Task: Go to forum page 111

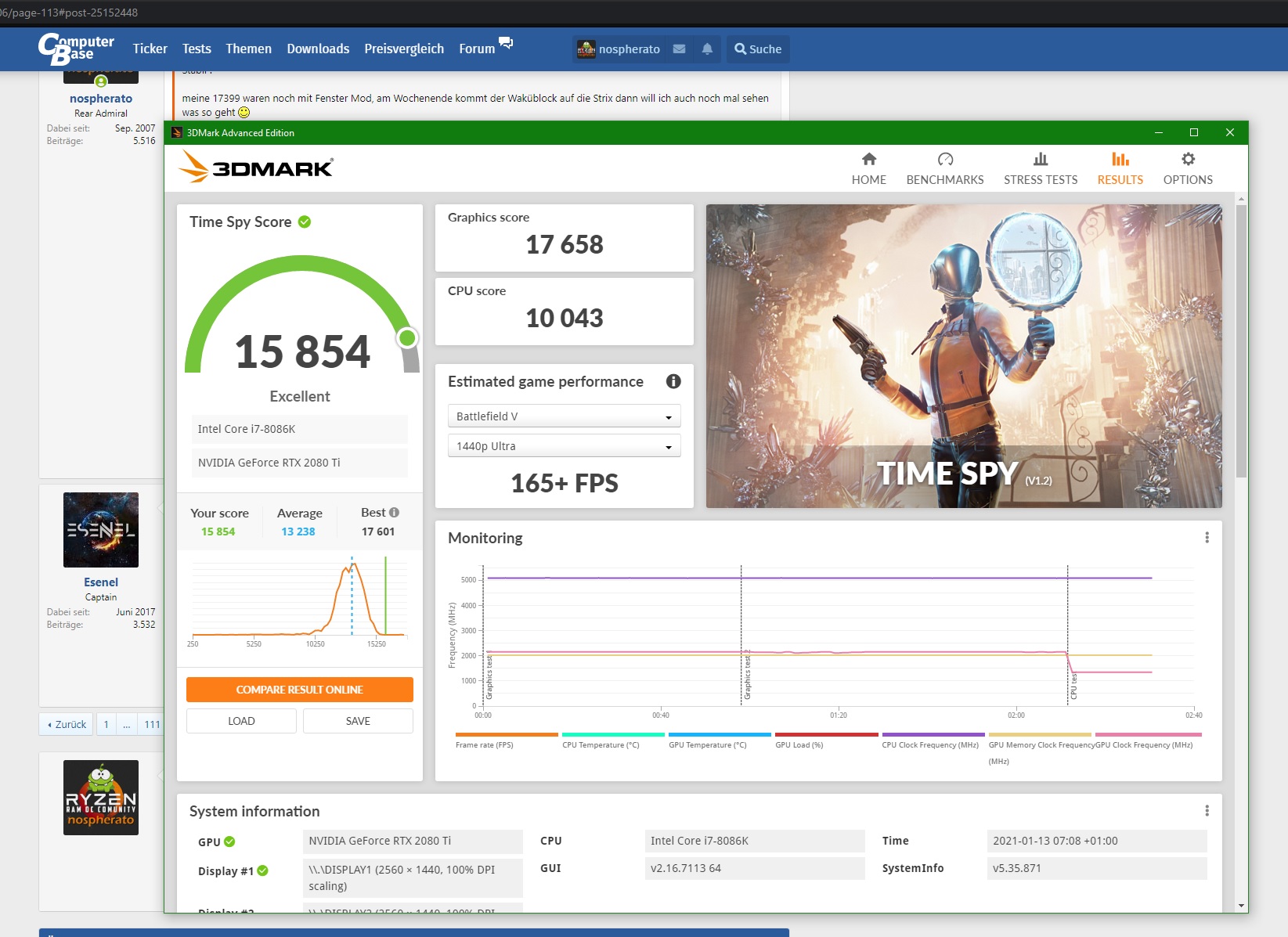Action: click(x=152, y=724)
